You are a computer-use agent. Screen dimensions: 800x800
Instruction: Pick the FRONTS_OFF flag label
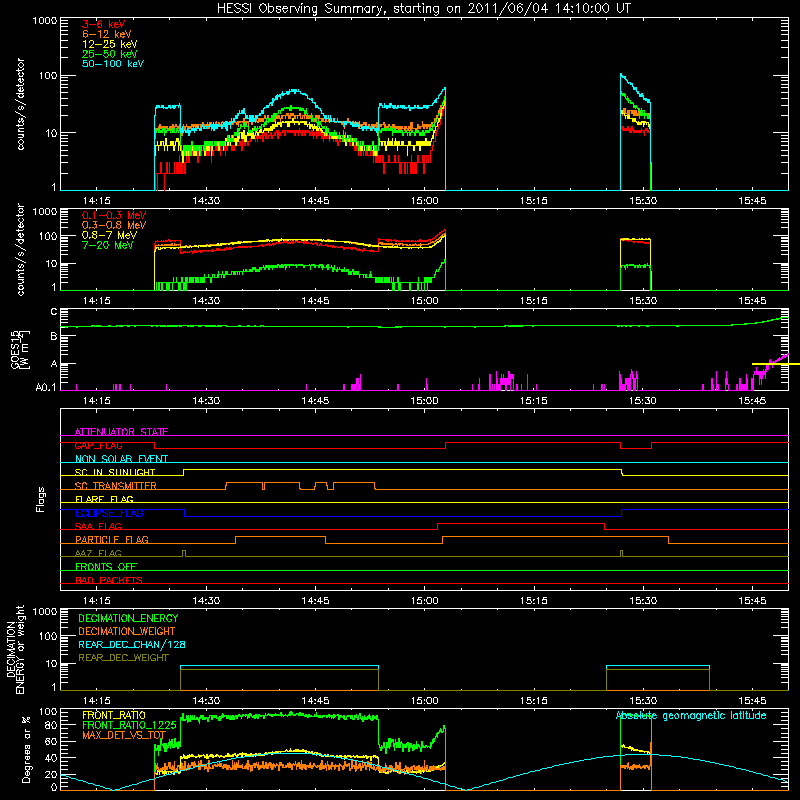point(106,566)
